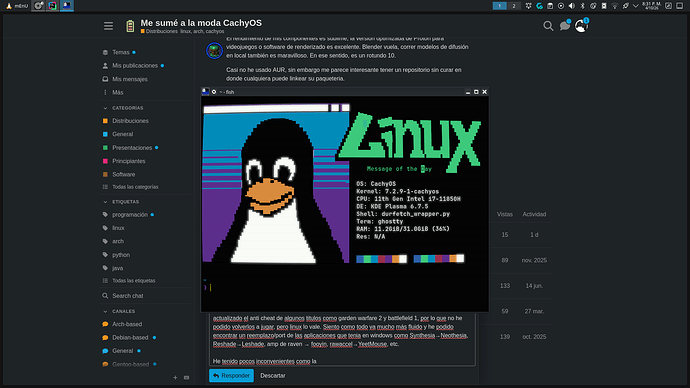The width and height of the screenshot is (690, 388).
Task: Open the clock showing 8:31 P.M.
Action: pyautogui.click(x=651, y=6)
